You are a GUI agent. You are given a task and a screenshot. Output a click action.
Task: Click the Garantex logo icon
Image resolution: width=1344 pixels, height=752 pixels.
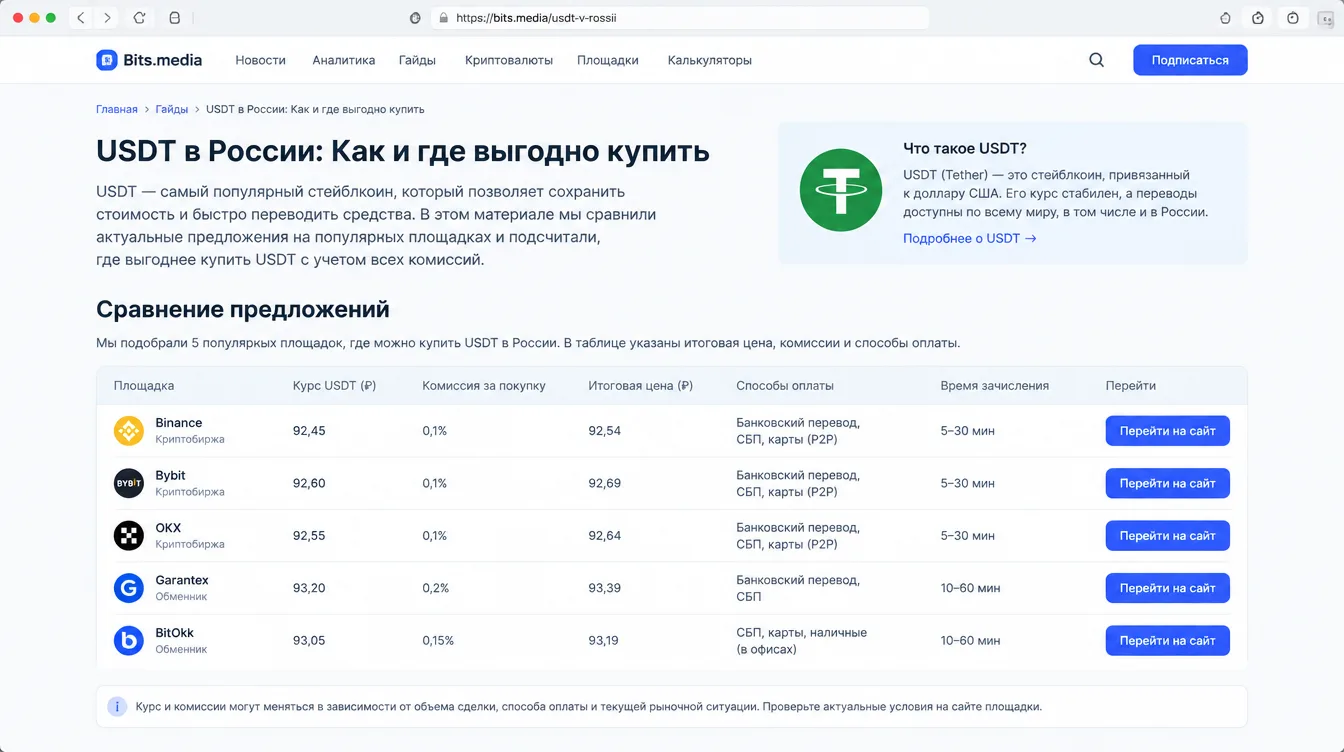(129, 588)
